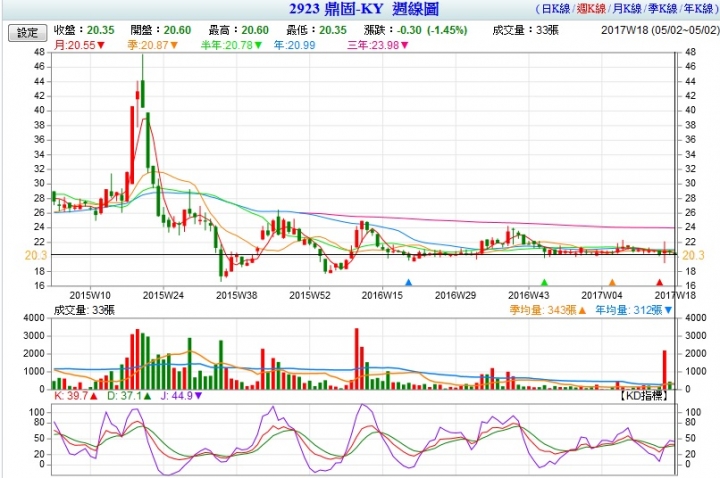Click the 最低：20.35 low price value

(316, 30)
